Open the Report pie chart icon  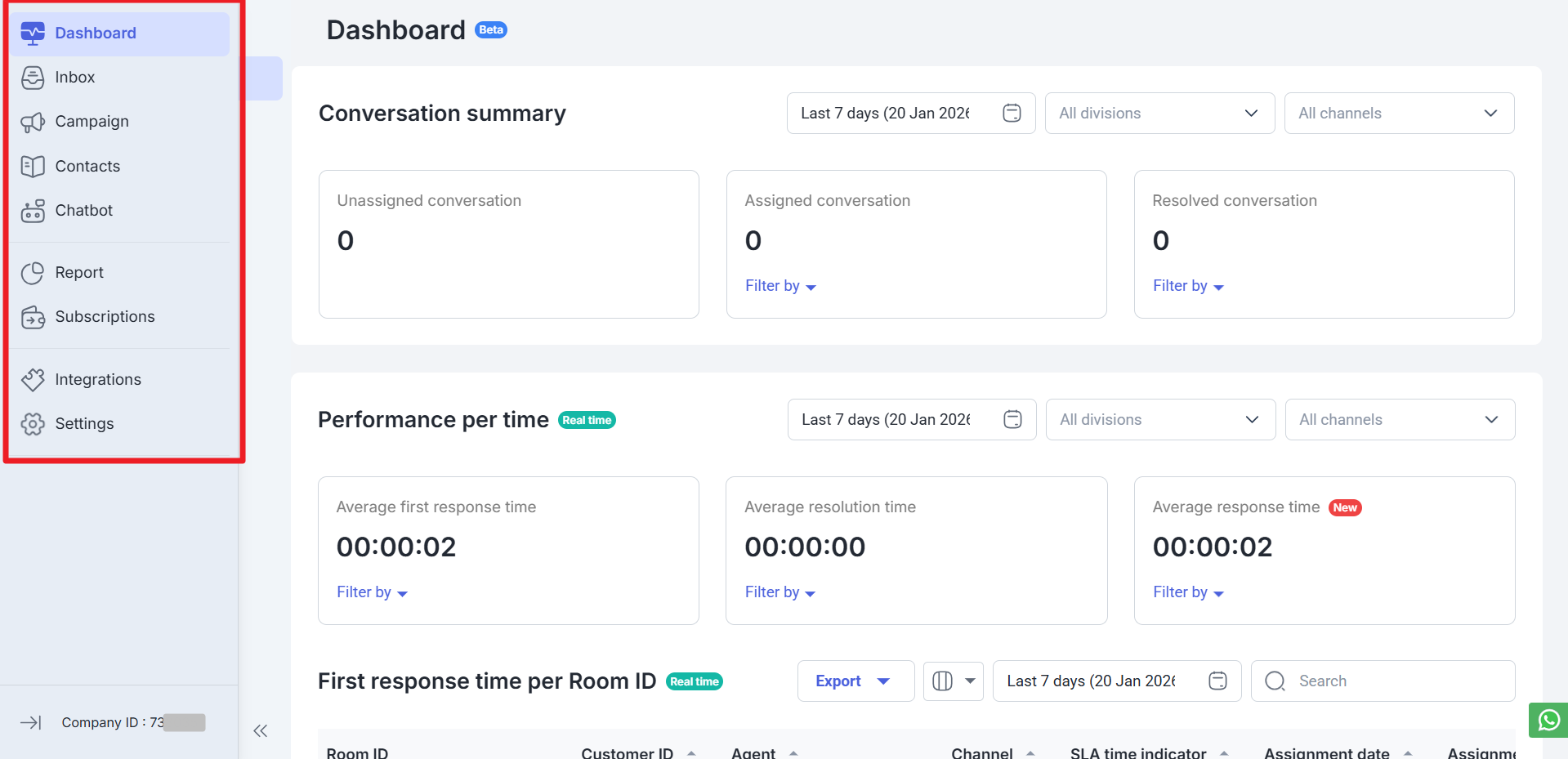(x=33, y=273)
